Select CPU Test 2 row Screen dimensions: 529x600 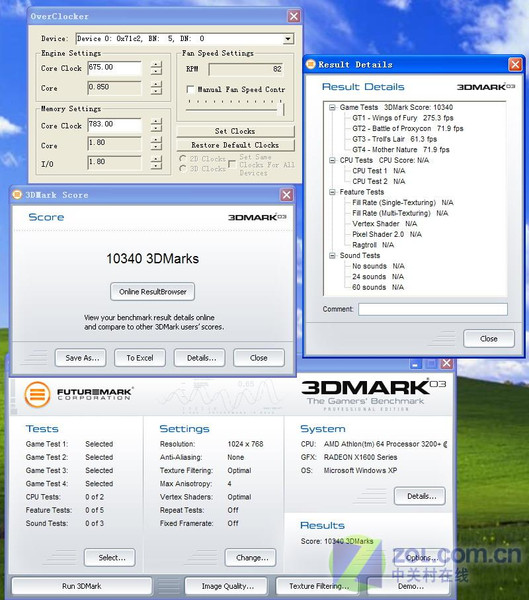tap(379, 181)
